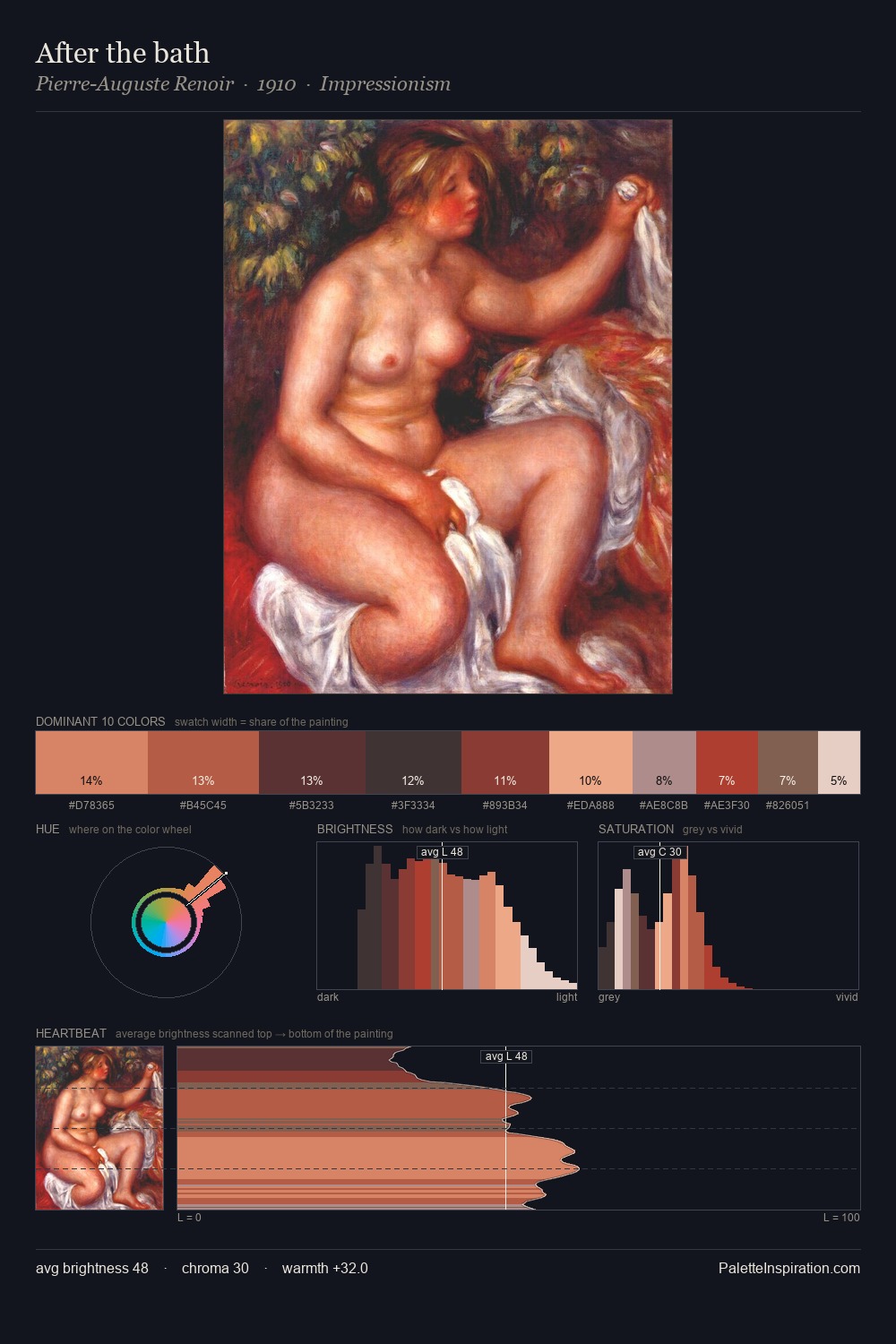Click the '#EDA888' hex code text
This screenshot has height=1344, width=896.
pos(590,806)
